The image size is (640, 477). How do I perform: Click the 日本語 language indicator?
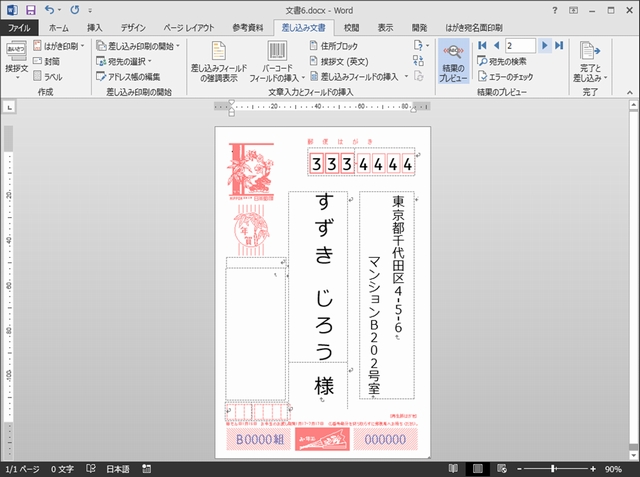[x=118, y=469]
